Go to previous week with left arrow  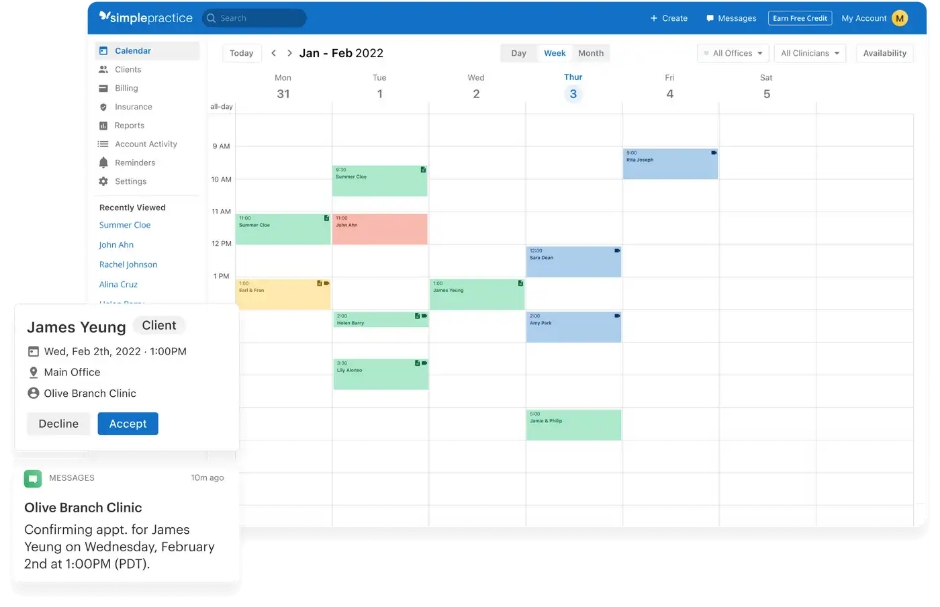[274, 53]
